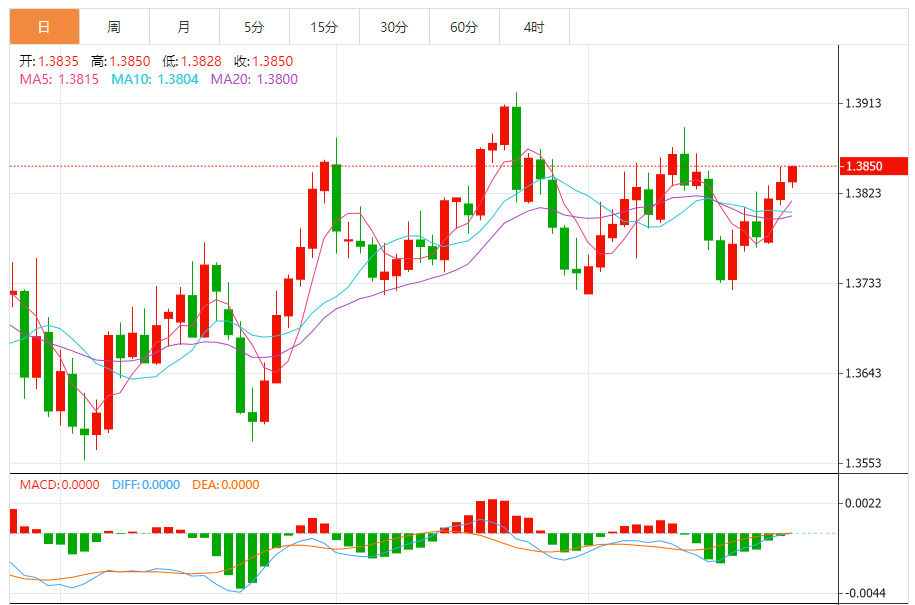915x605 pixels.
Task: Click the 1.3643 price axis label
Action: coord(864,373)
